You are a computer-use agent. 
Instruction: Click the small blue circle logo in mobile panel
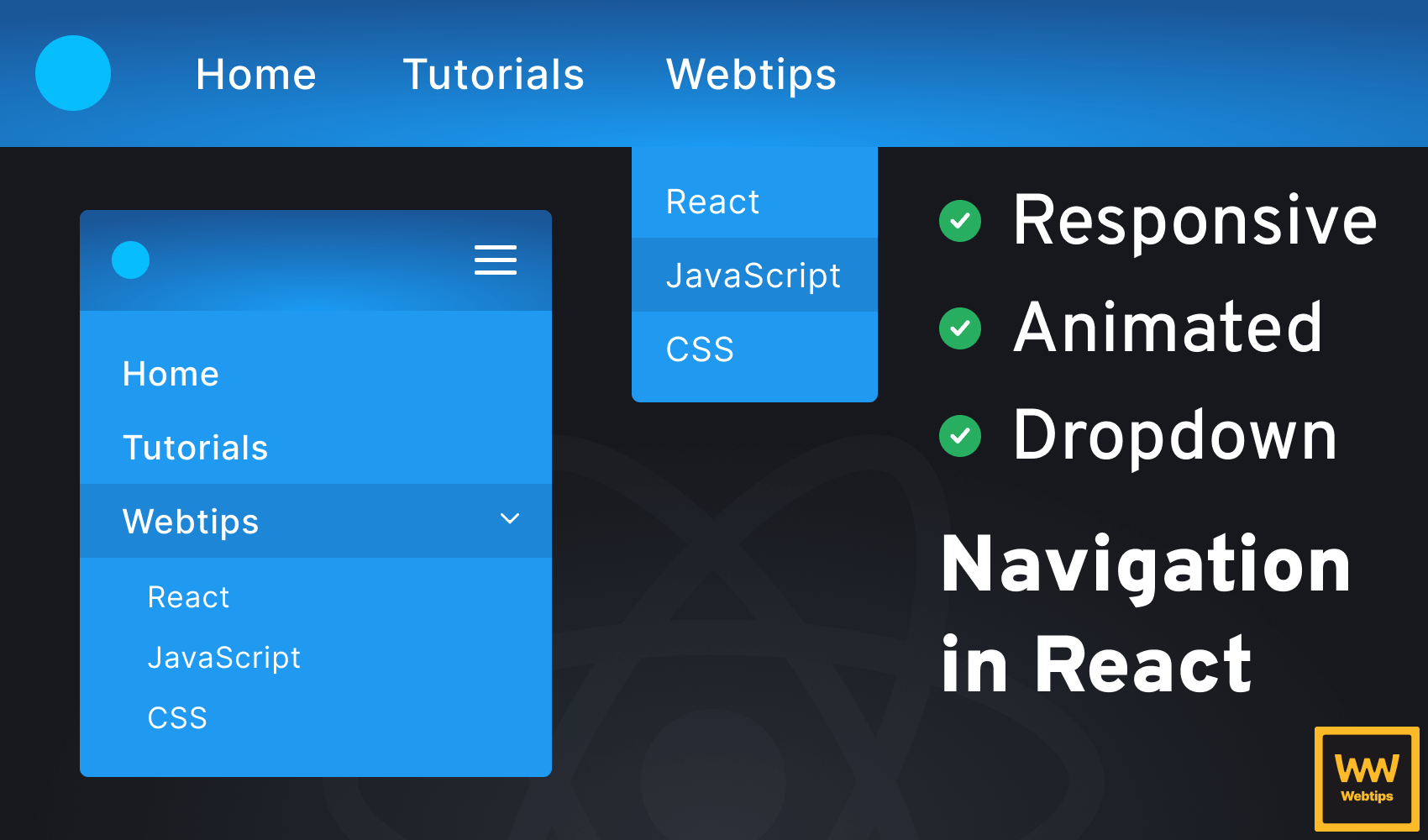pos(130,260)
